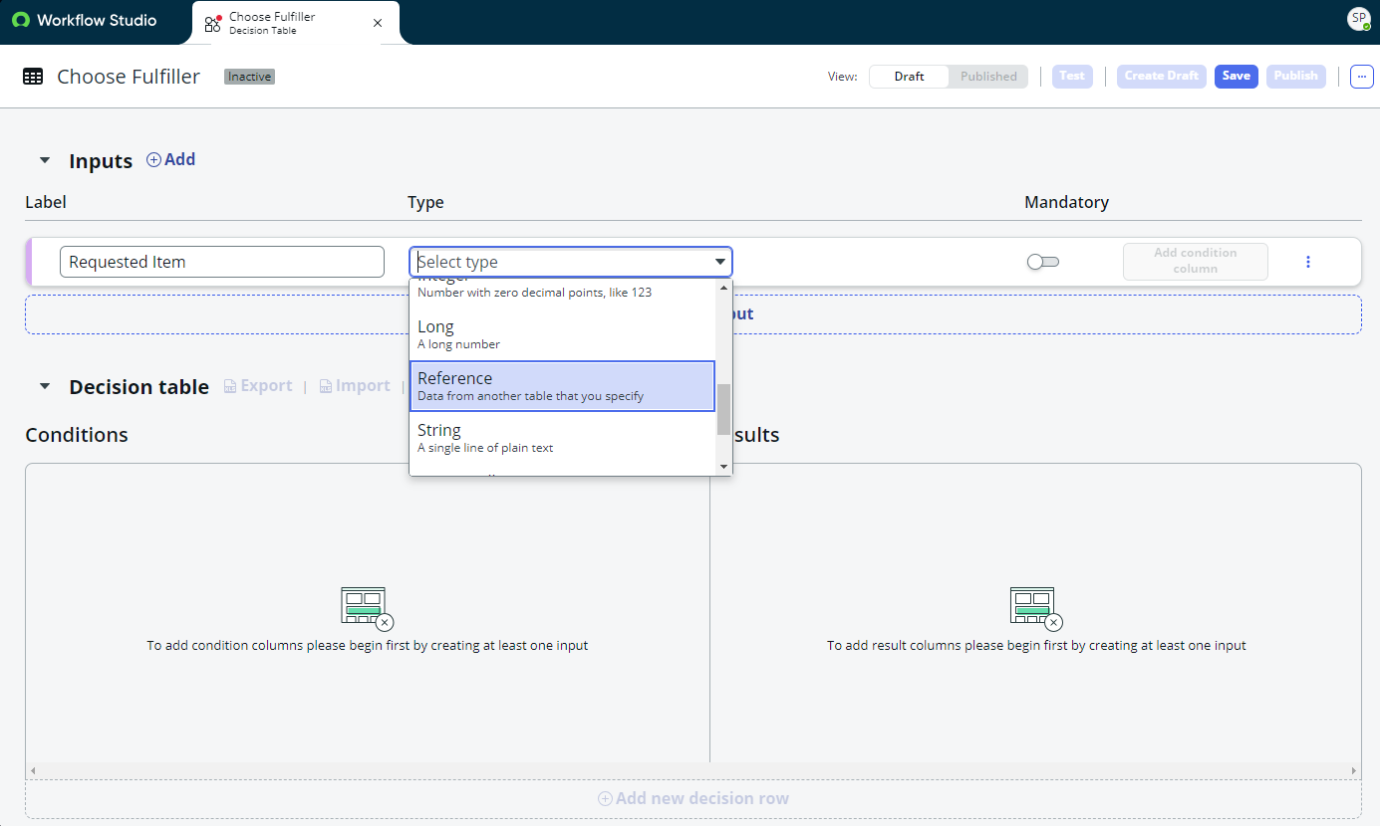Image resolution: width=1380 pixels, height=826 pixels.
Task: Click the Conditions heading
Action: coord(77,435)
